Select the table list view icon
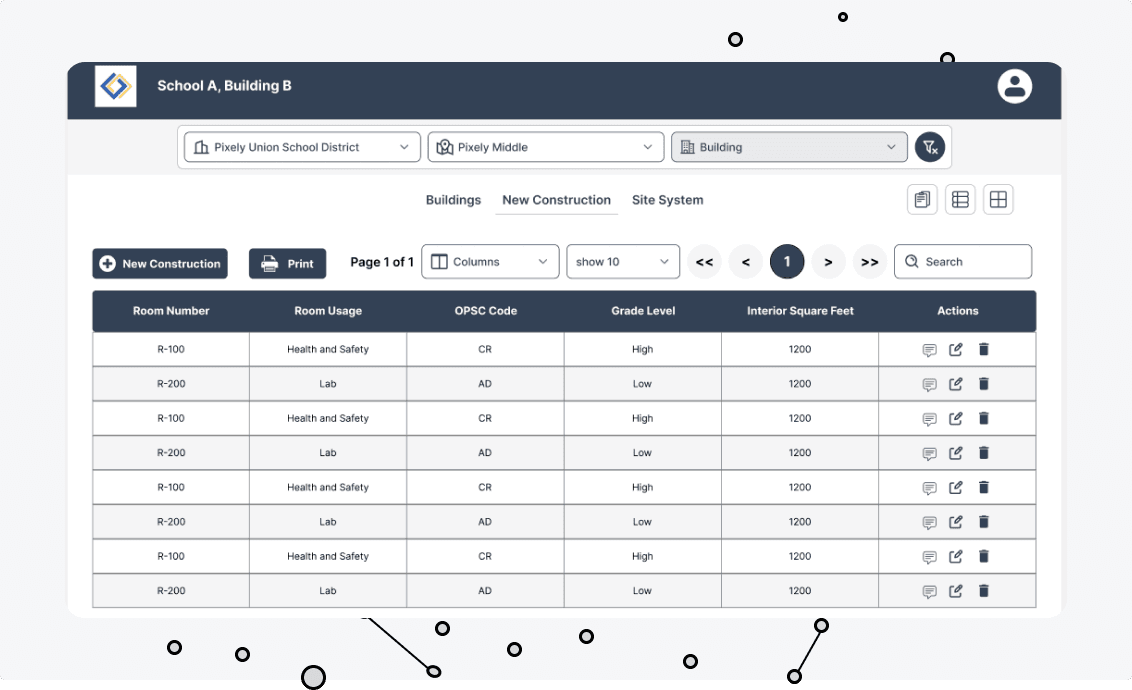The width and height of the screenshot is (1132, 690). click(960, 200)
